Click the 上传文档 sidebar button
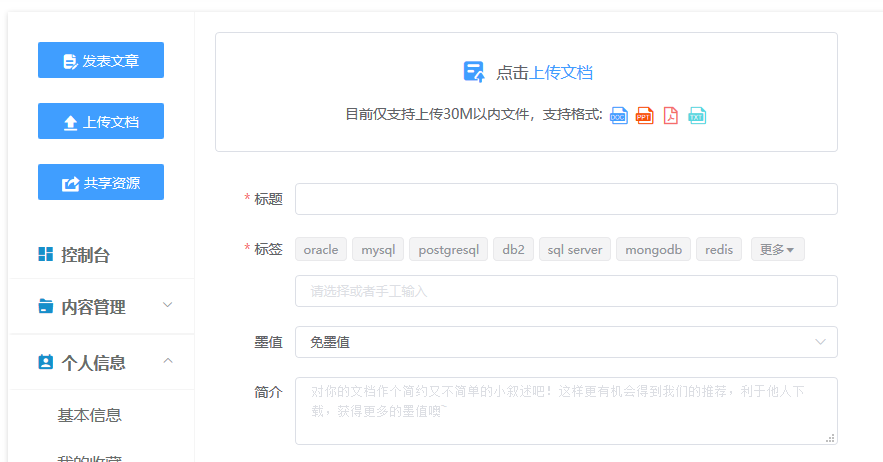The height and width of the screenshot is (462, 883). pyautogui.click(x=101, y=121)
